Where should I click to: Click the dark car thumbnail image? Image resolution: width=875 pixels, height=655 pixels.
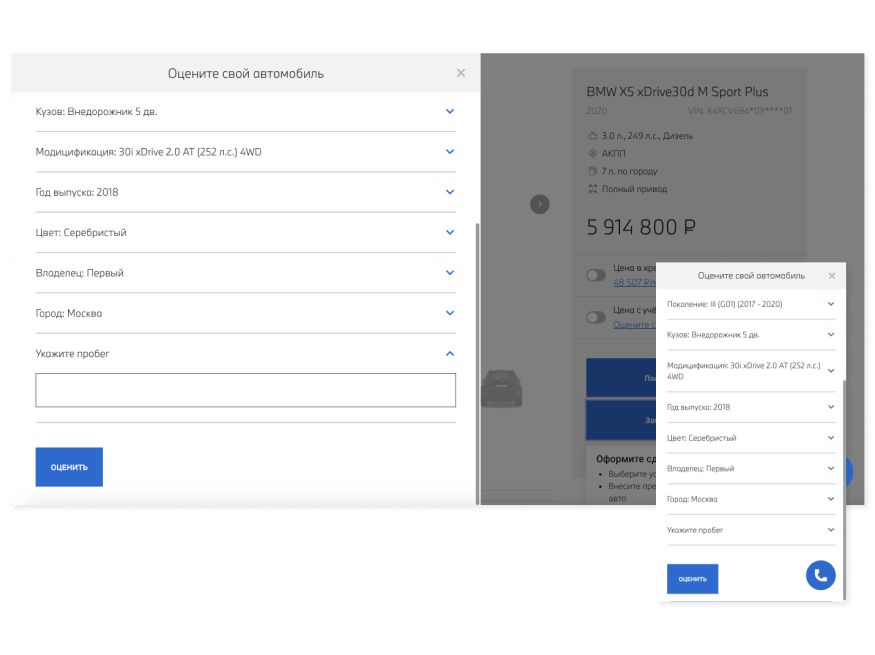tap(502, 388)
